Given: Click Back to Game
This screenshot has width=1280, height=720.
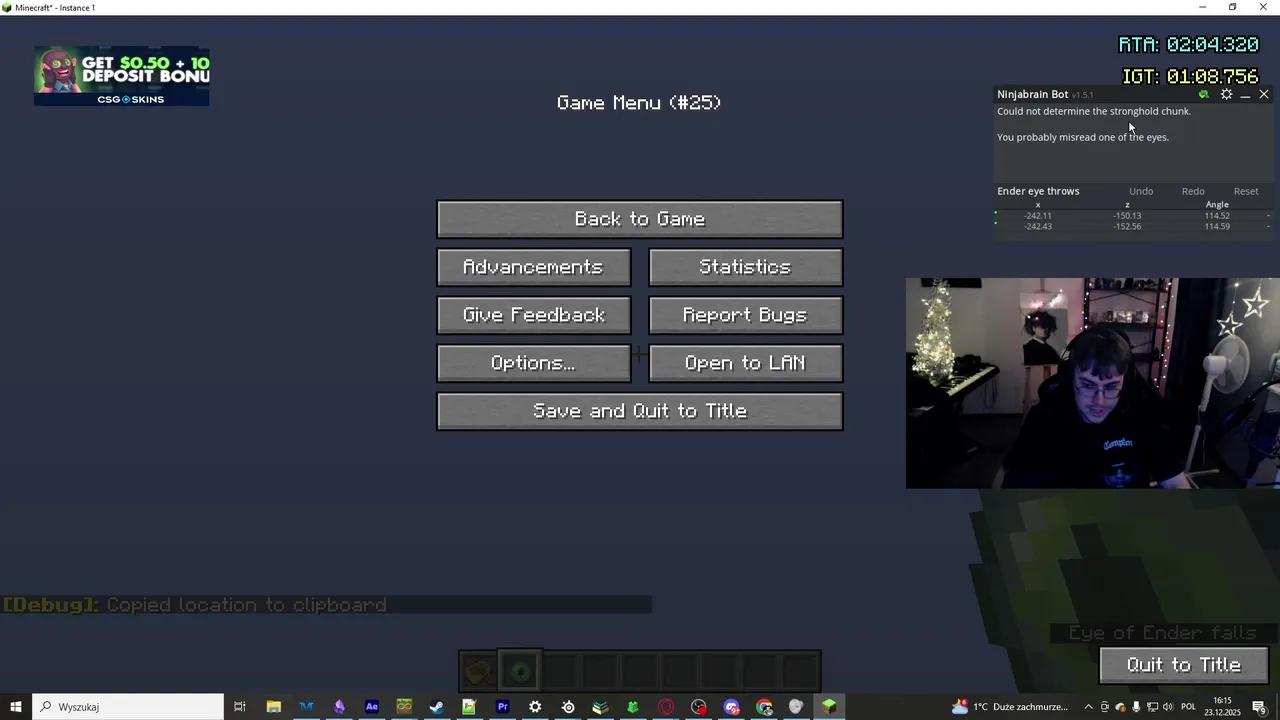Looking at the screenshot, I should pyautogui.click(x=640, y=219).
